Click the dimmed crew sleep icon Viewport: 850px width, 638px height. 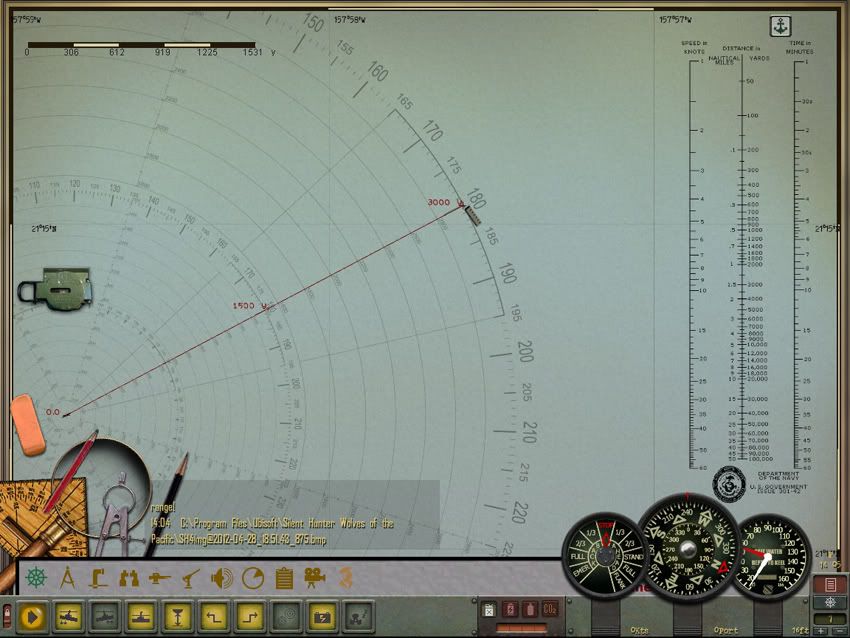(358, 617)
